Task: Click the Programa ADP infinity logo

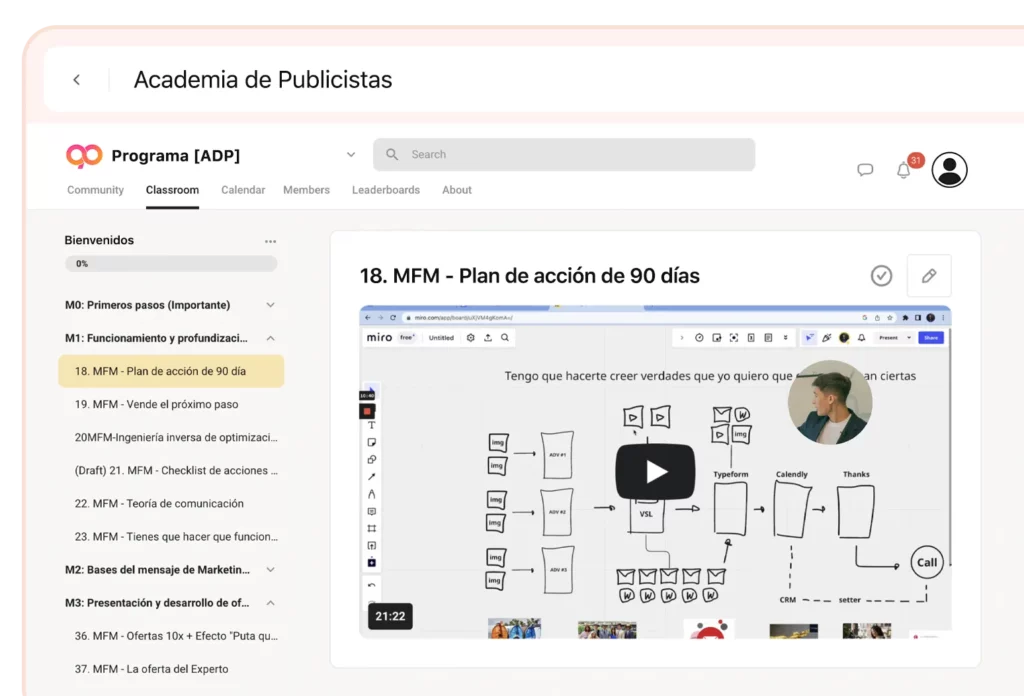Action: (x=84, y=156)
